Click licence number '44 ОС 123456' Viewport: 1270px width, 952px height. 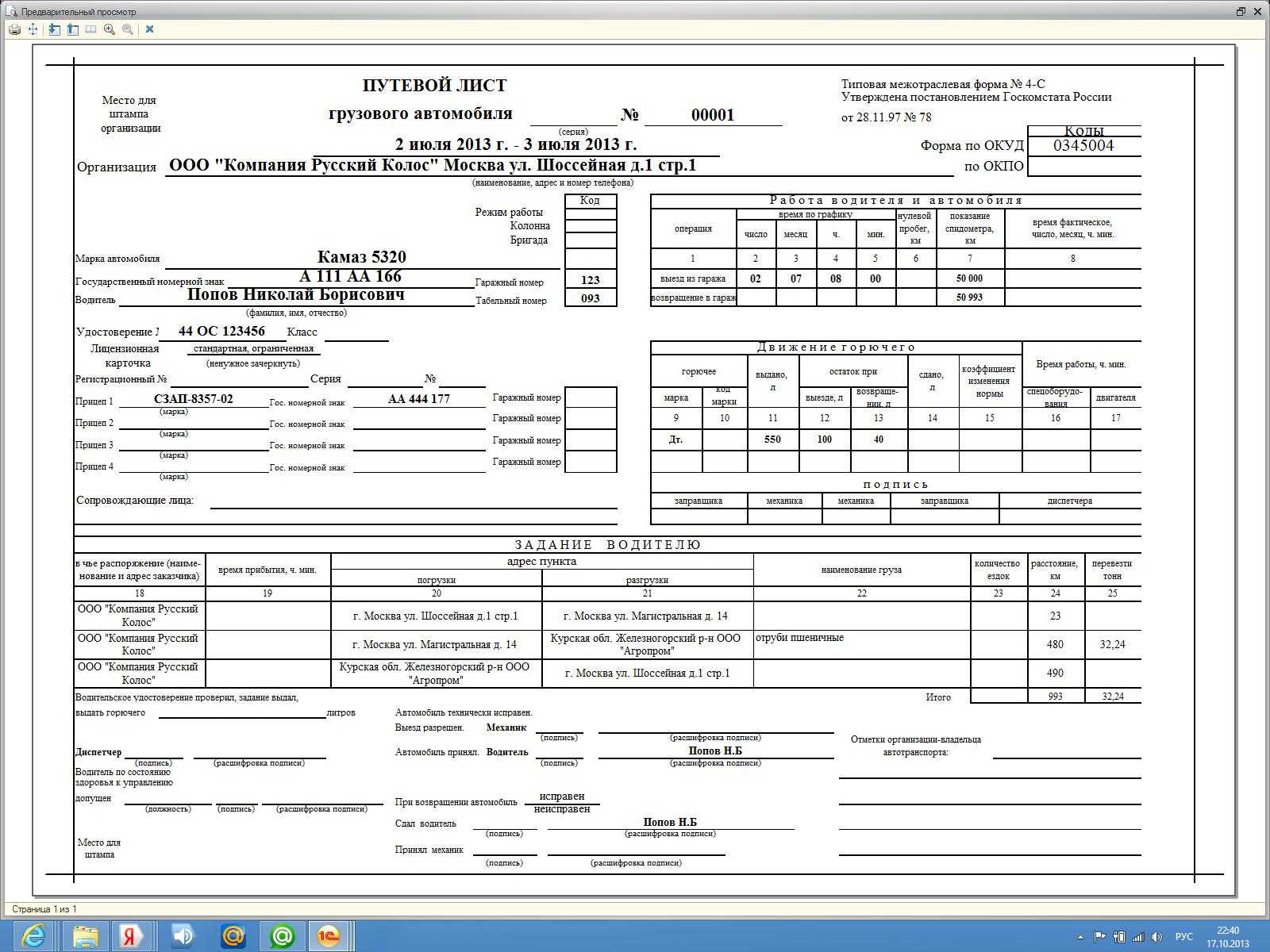pyautogui.click(x=221, y=331)
